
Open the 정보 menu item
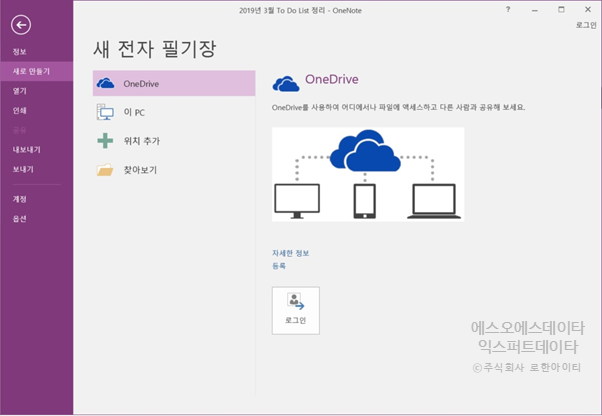coord(20,52)
